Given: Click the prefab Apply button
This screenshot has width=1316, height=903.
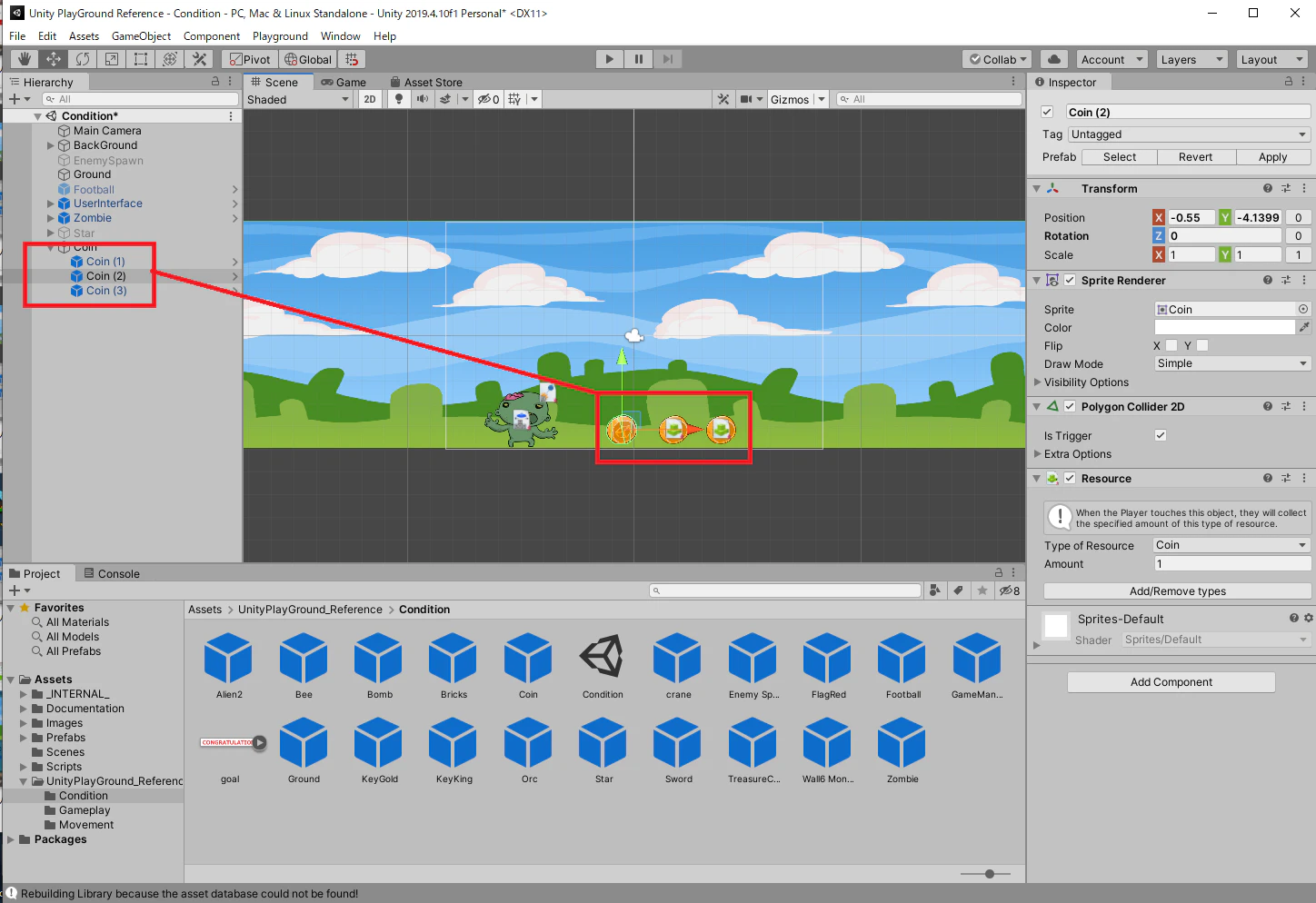Looking at the screenshot, I should [1272, 157].
